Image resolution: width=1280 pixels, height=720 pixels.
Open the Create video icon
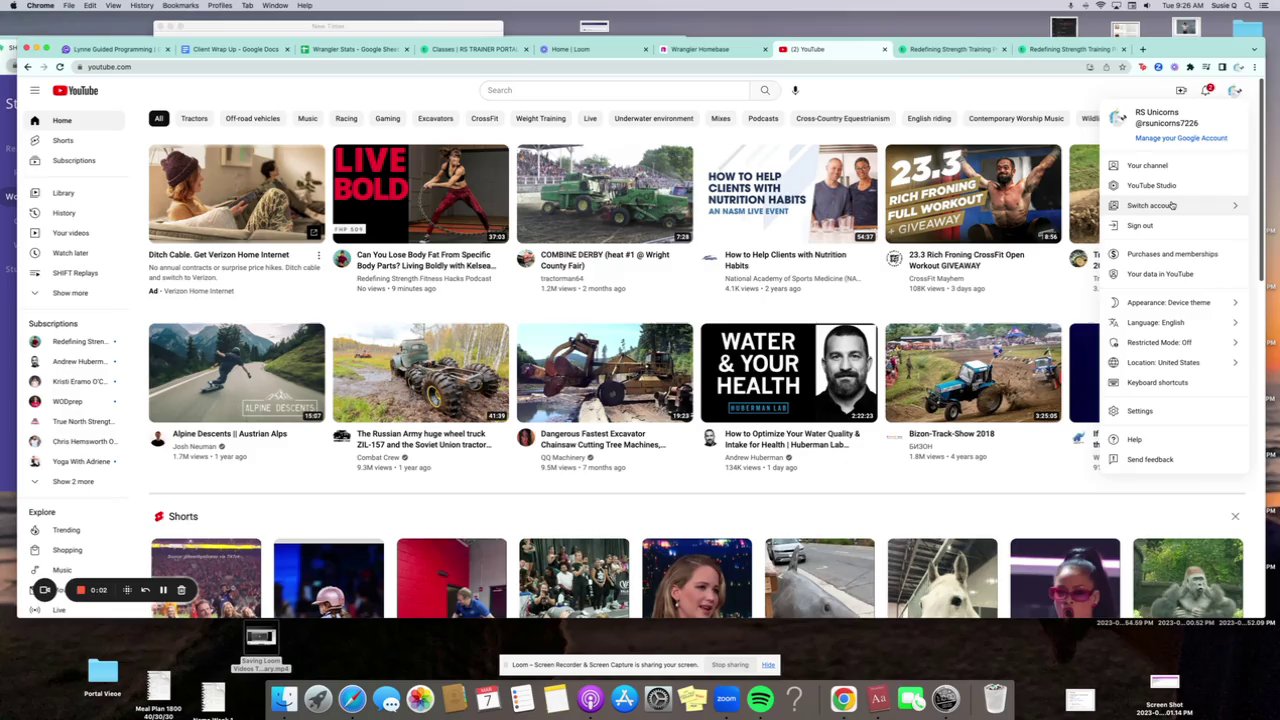click(1181, 90)
